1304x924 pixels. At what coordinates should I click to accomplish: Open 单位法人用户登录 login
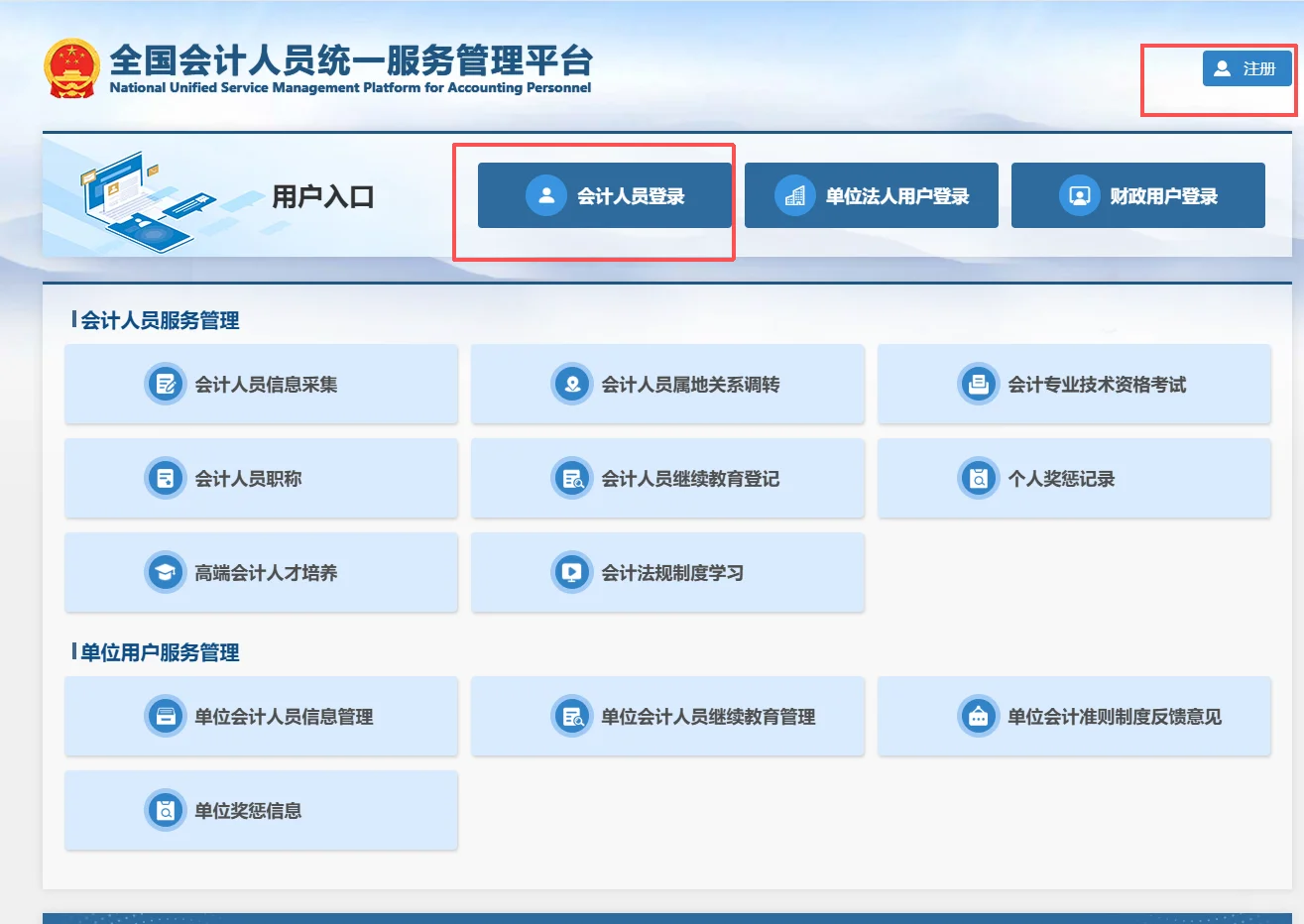pos(872,195)
